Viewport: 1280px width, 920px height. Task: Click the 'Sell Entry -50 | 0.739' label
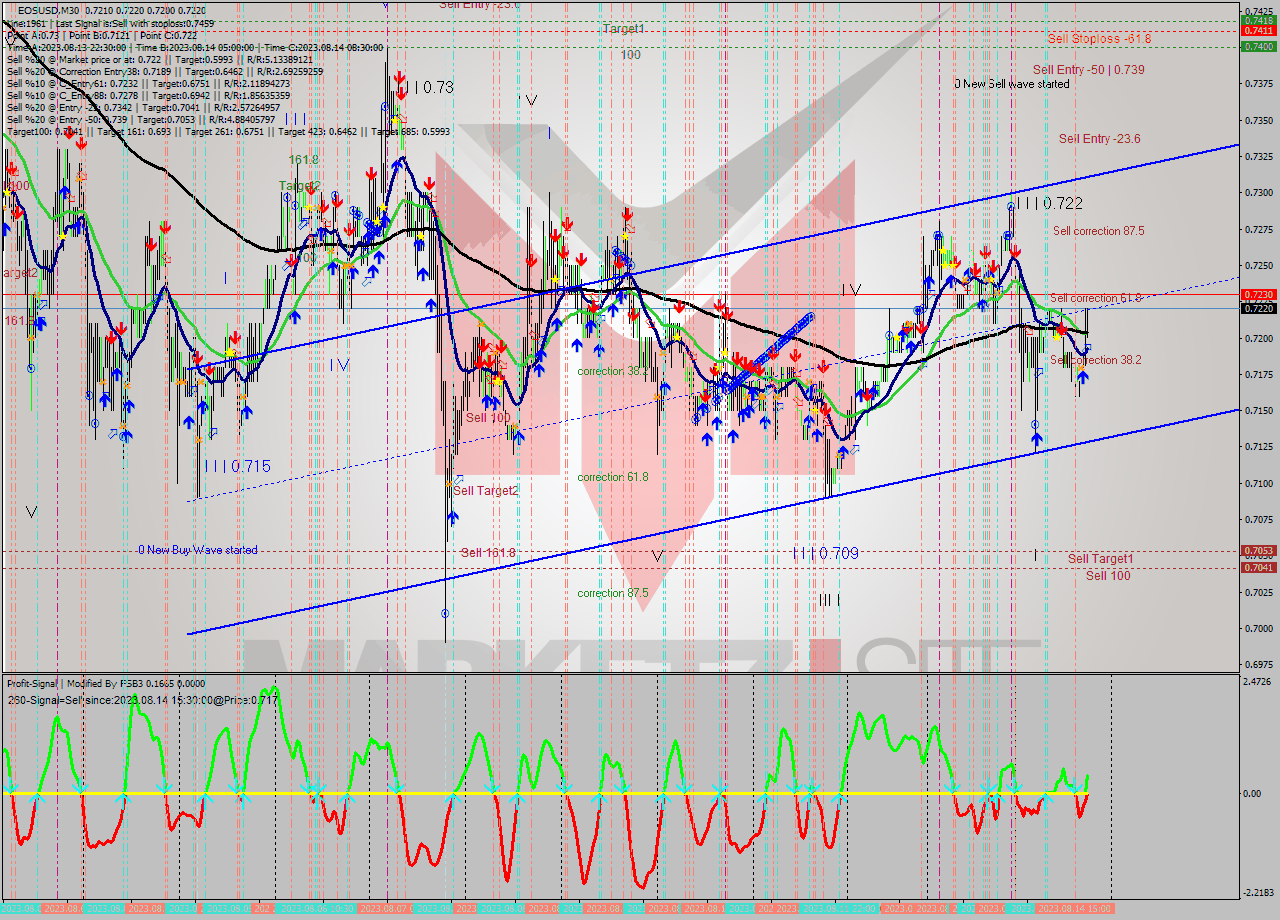[1089, 70]
